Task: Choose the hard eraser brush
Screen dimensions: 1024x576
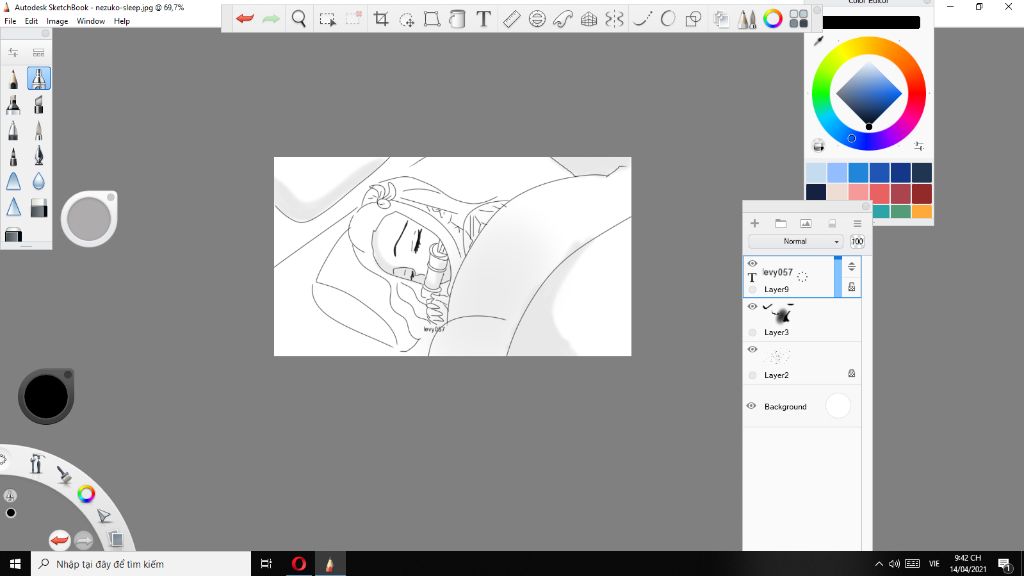Action: tap(39, 207)
